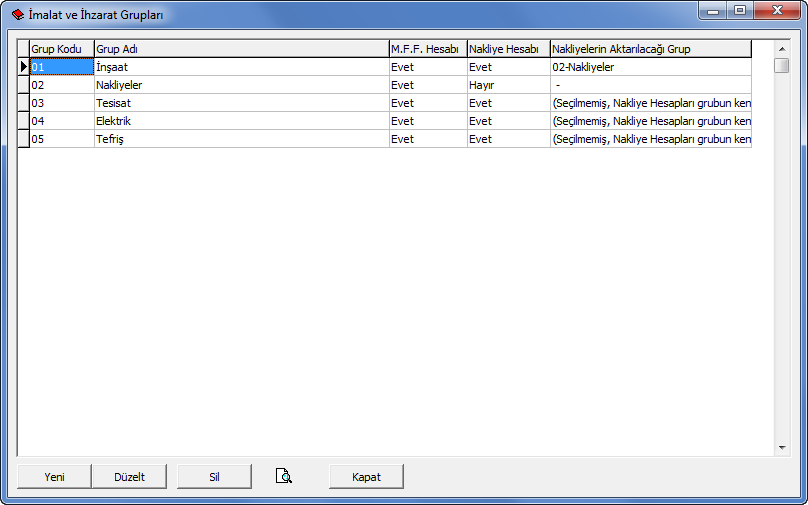Screen dimensions: 808x505
Task: Click the Nakliye Hesabı column header
Action: point(507,49)
